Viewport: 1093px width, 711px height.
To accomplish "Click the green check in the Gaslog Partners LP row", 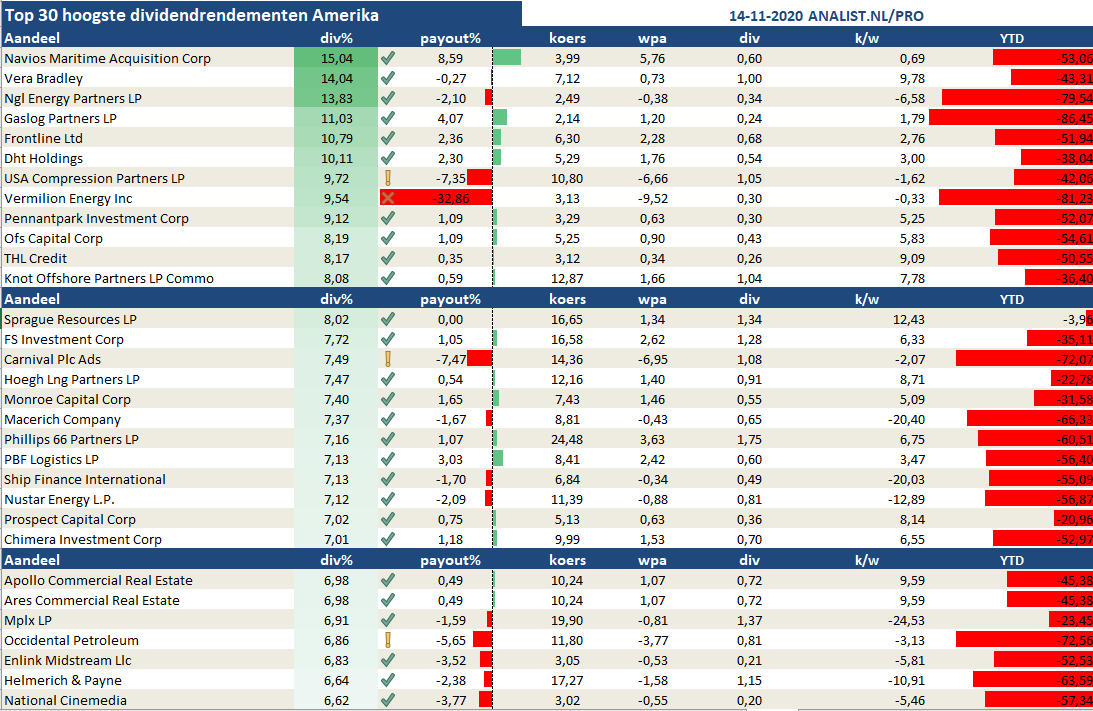I will 388,118.
